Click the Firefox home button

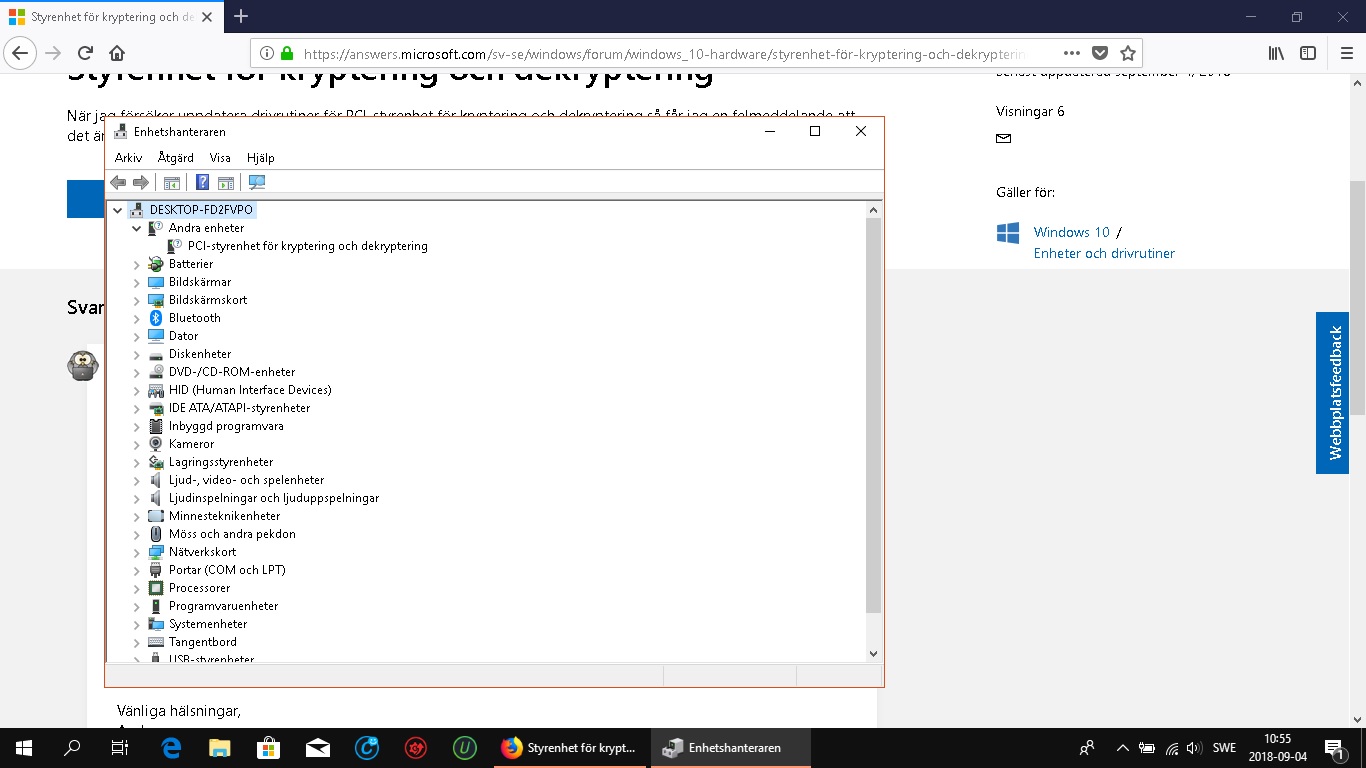(117, 53)
